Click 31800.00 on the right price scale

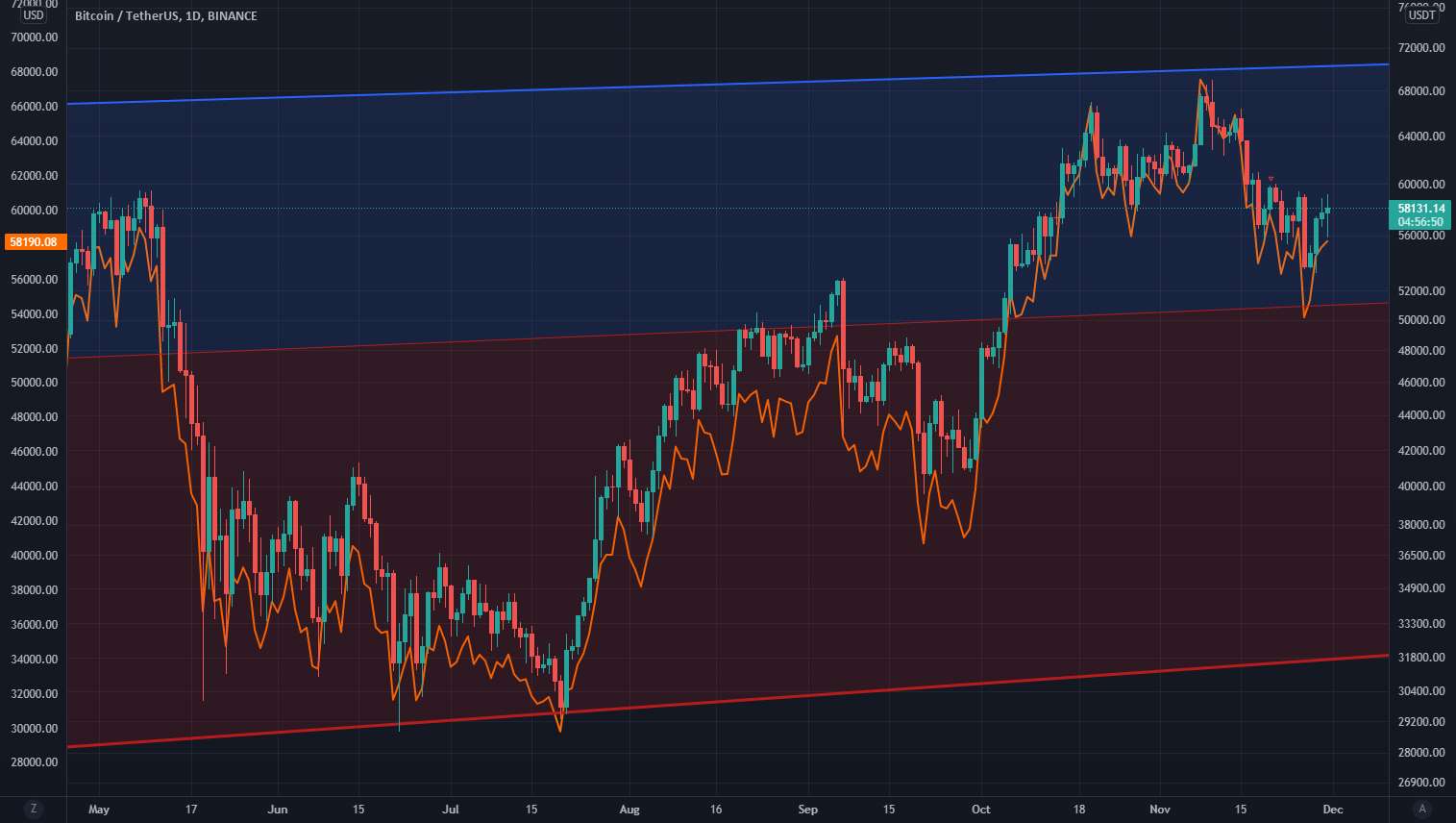[x=1421, y=658]
